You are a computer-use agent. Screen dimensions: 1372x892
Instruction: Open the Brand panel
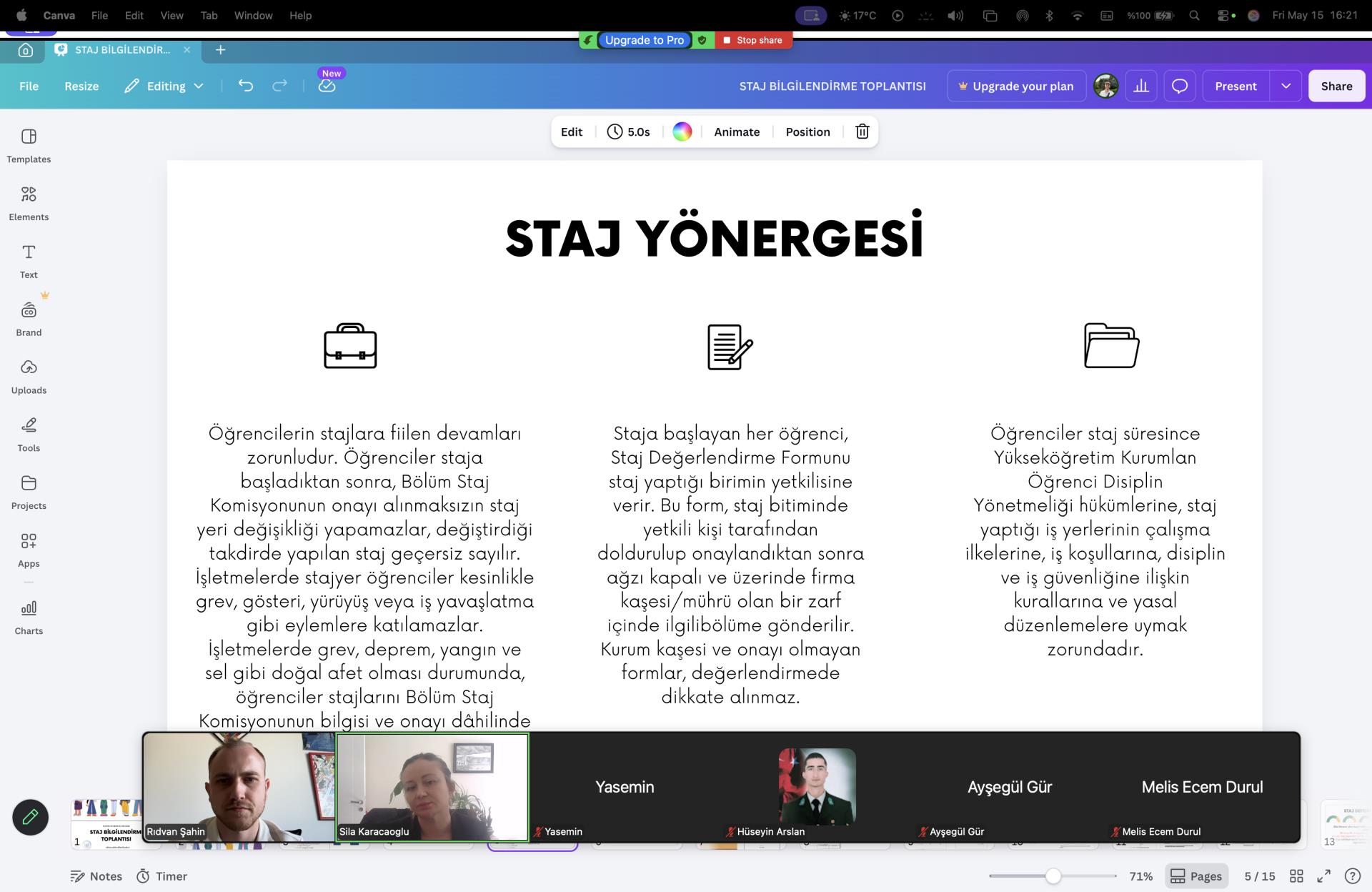[29, 319]
